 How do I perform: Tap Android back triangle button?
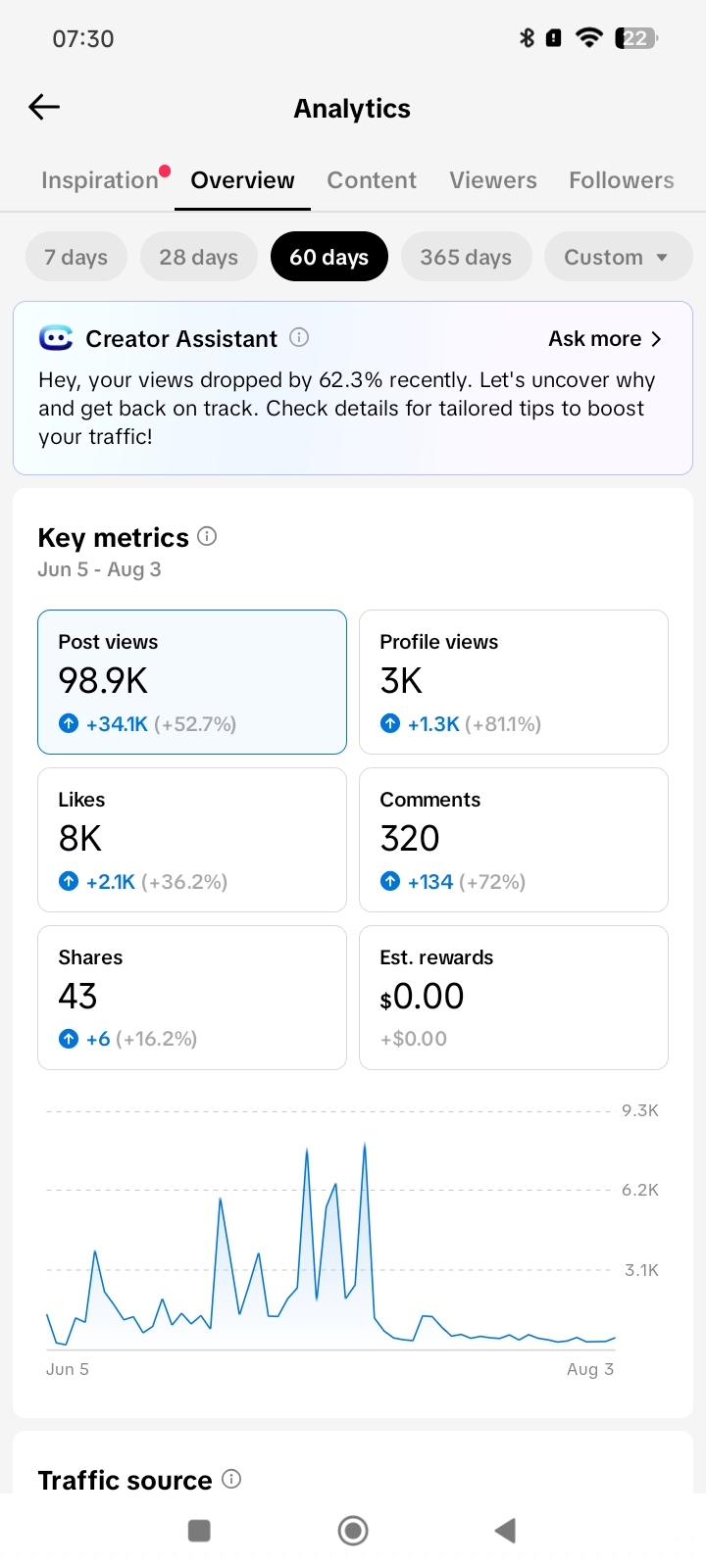point(505,1531)
